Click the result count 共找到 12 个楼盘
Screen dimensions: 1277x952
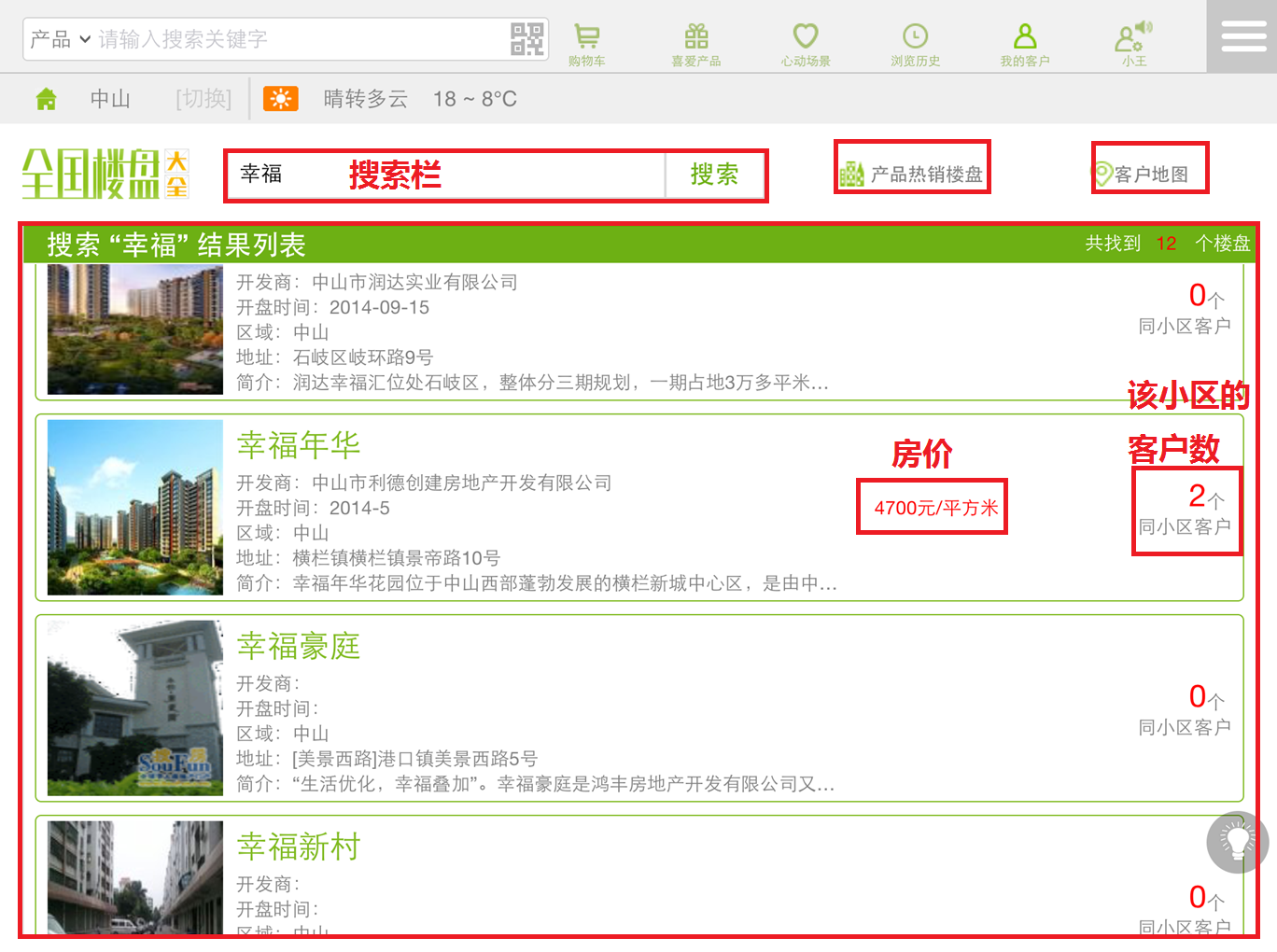click(1168, 244)
